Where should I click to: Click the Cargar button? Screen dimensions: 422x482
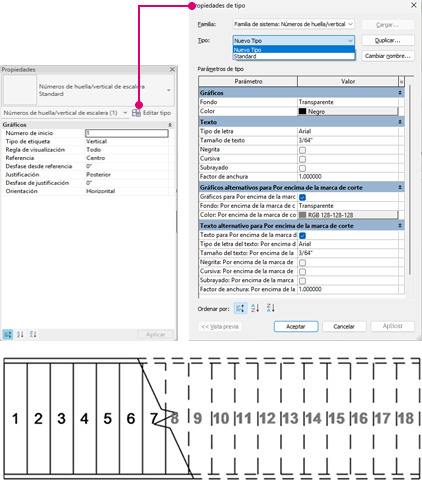tap(388, 25)
